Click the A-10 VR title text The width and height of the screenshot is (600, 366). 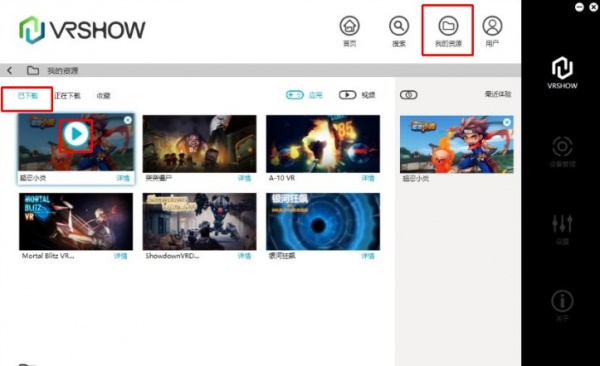tap(282, 178)
